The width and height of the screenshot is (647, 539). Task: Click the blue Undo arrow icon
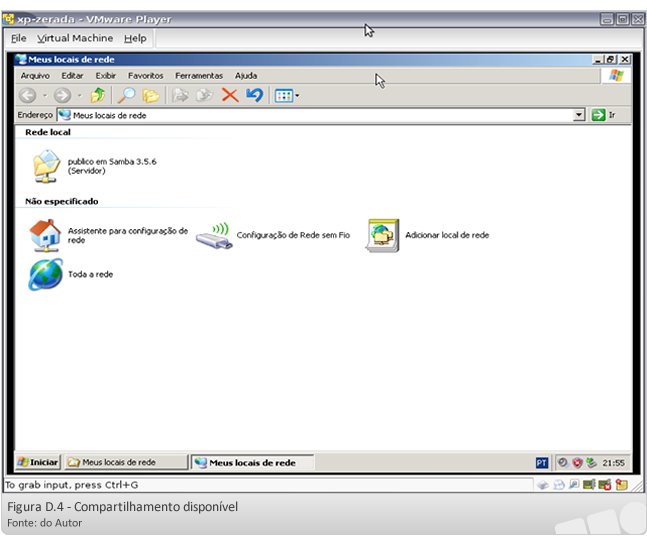[255, 95]
